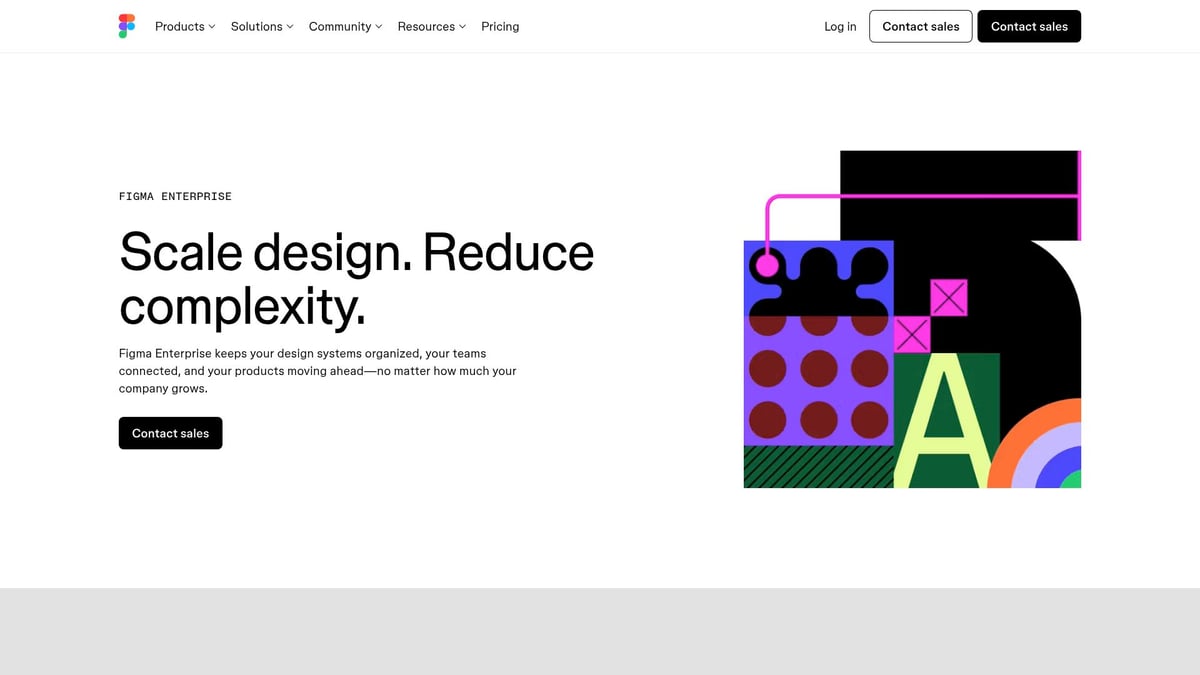Open the Solutions menu chevron
Screen dimensions: 1200x675
(x=290, y=26)
